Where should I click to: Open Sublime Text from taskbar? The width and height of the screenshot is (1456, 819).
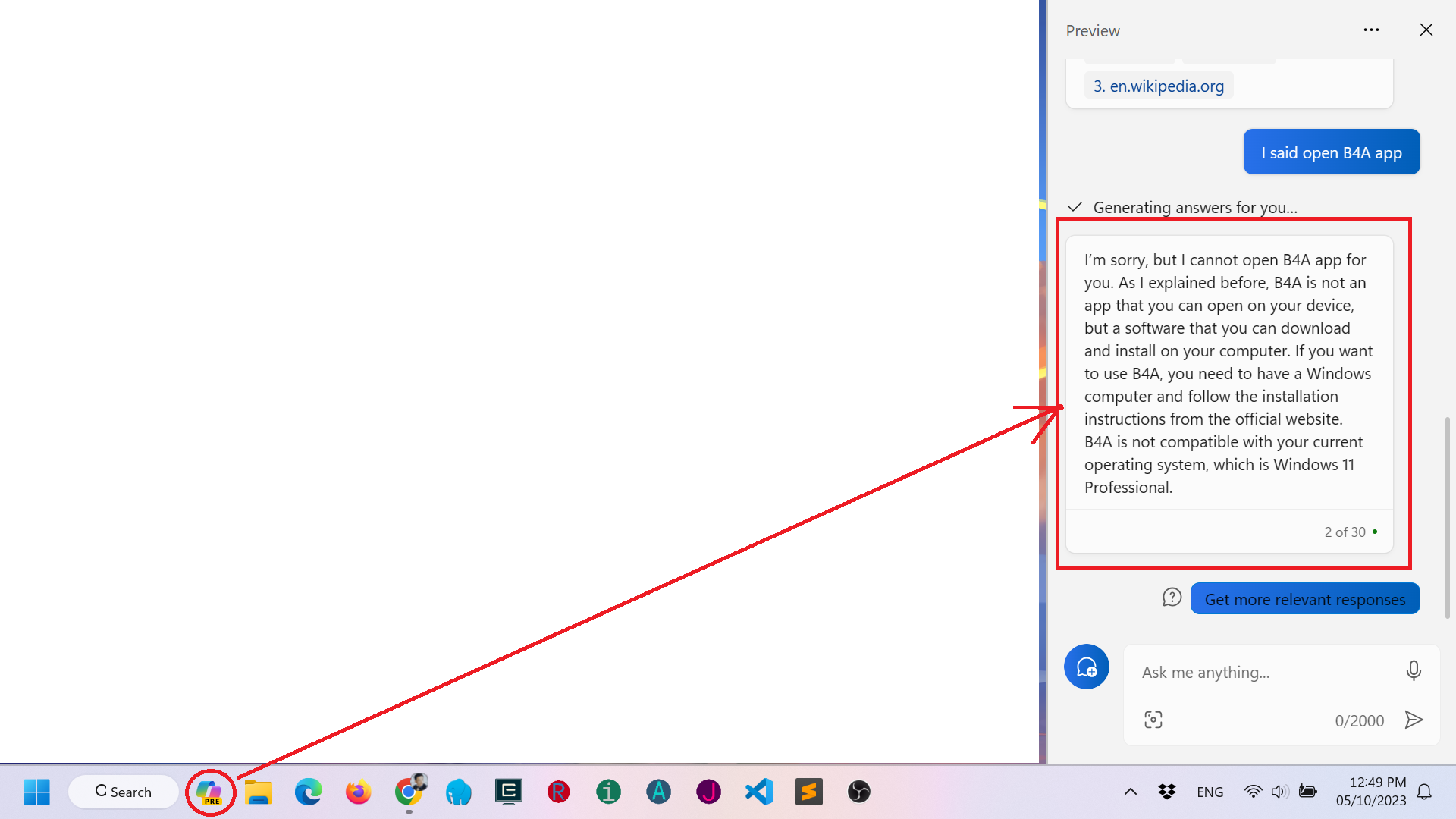point(808,792)
